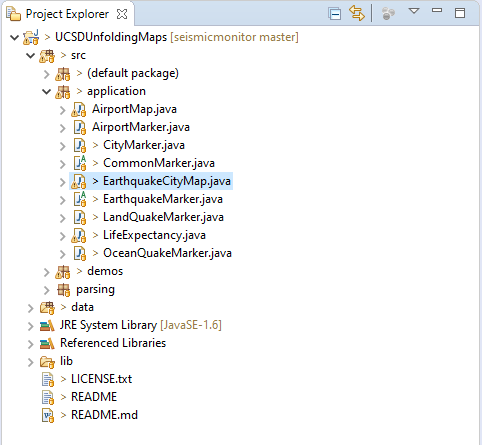Click the lib folder icon

coord(47,362)
